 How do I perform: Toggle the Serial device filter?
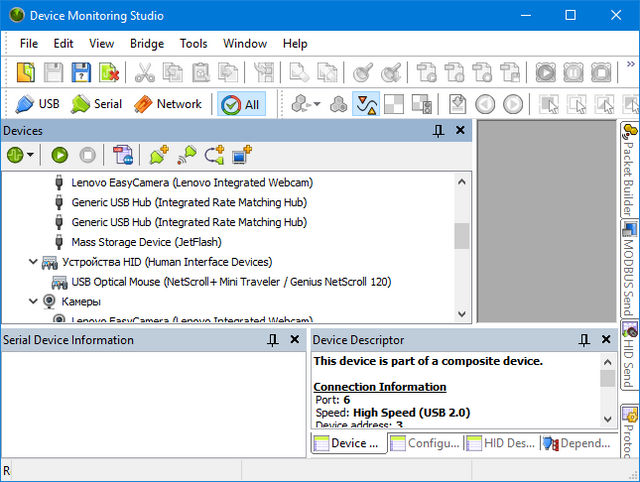(97, 104)
